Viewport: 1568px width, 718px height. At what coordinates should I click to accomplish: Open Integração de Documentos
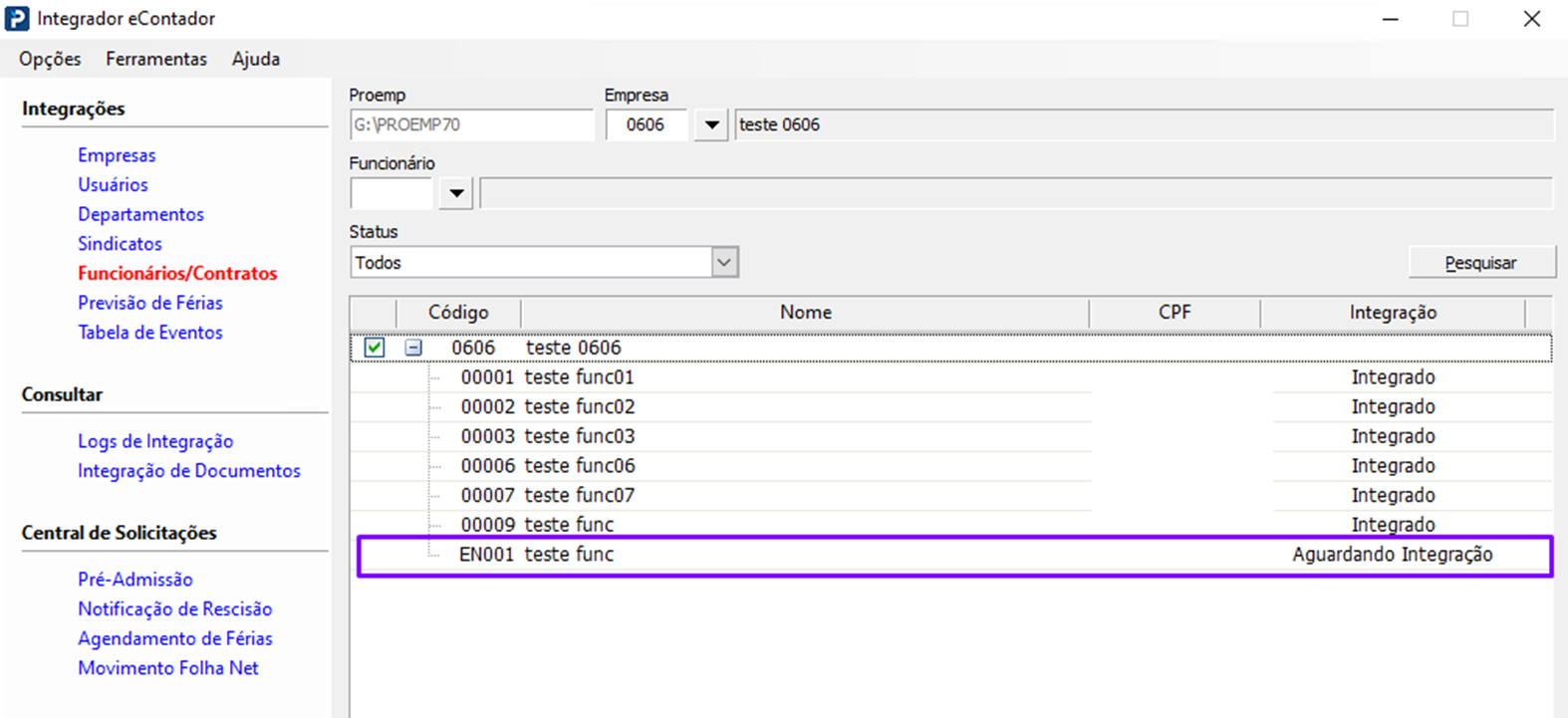coord(189,471)
